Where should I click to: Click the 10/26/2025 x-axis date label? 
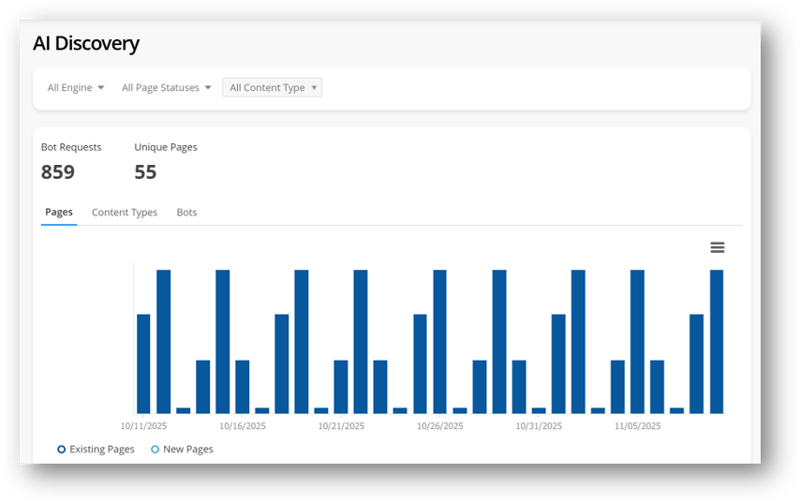440,426
